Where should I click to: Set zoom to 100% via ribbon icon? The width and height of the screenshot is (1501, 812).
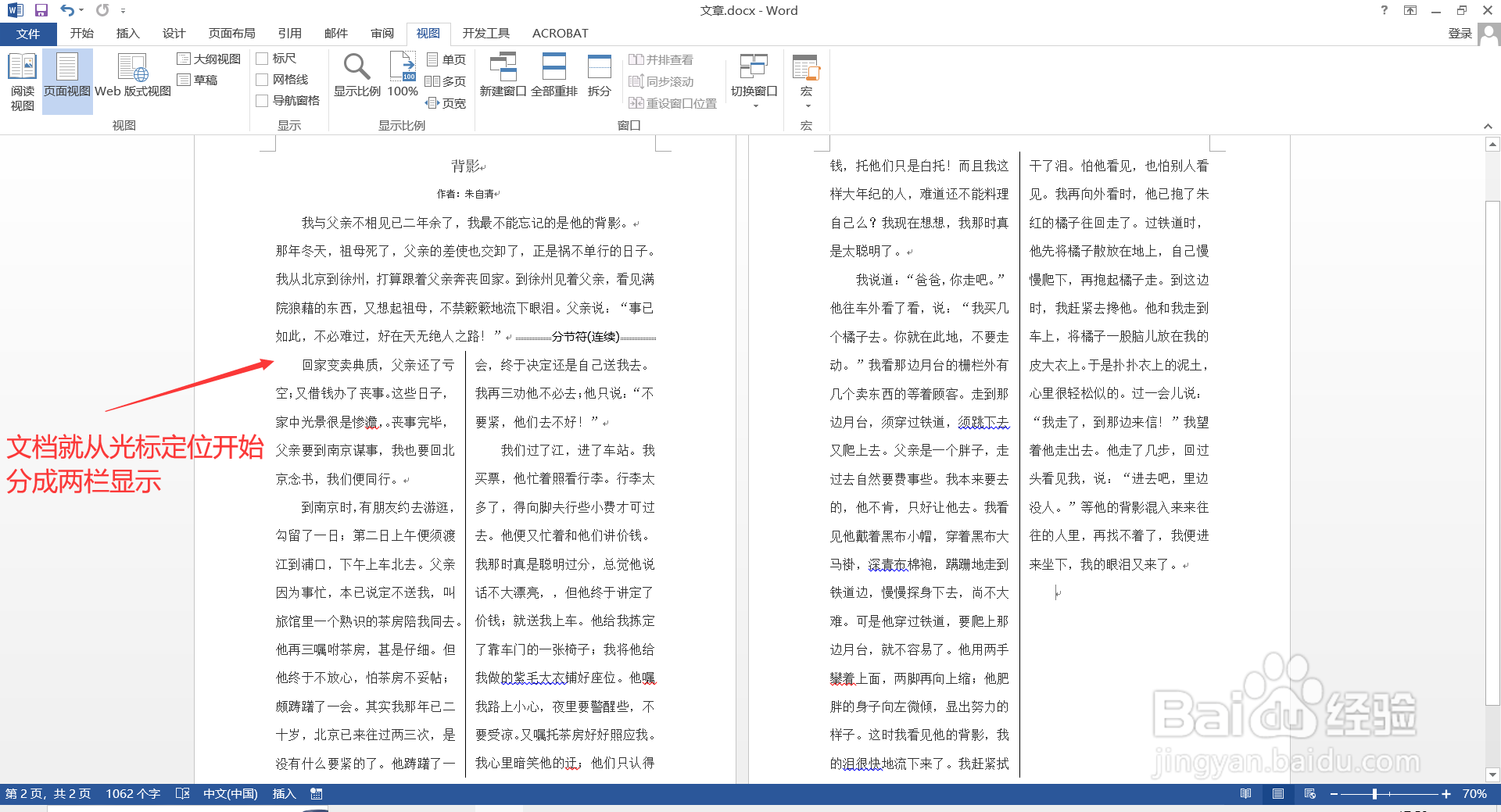coord(403,75)
